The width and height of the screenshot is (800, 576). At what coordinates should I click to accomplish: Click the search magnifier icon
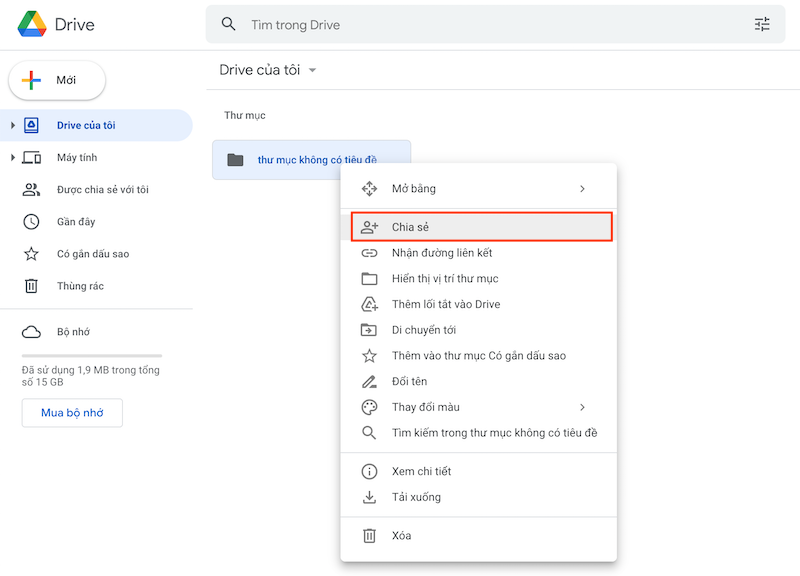(x=229, y=24)
